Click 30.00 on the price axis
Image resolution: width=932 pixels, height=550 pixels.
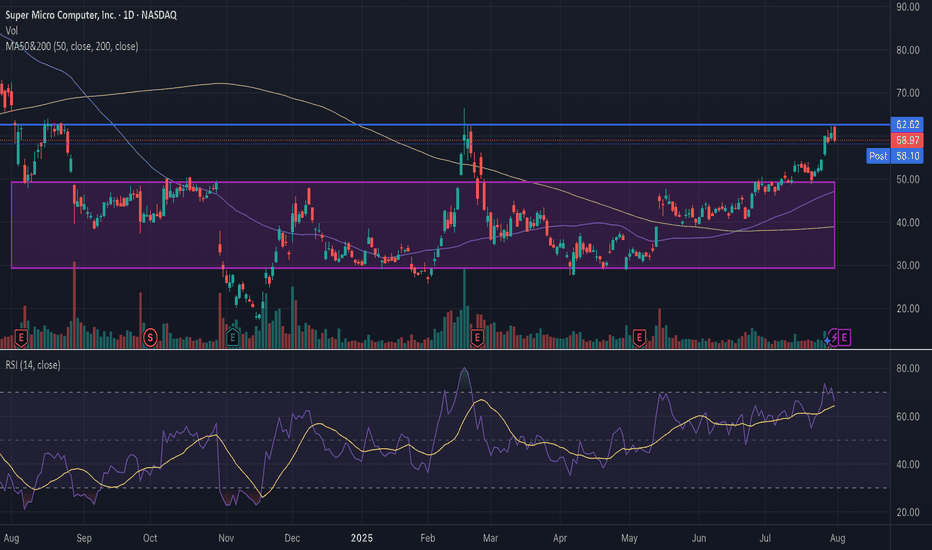point(908,265)
